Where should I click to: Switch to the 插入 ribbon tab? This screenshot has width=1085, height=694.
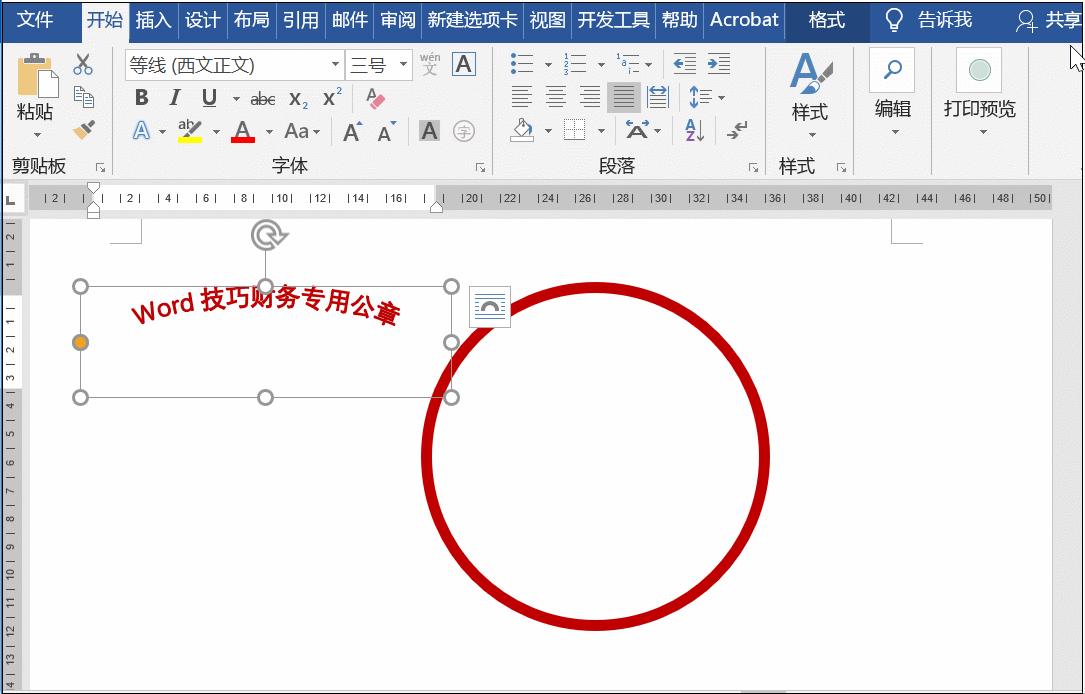coord(153,20)
